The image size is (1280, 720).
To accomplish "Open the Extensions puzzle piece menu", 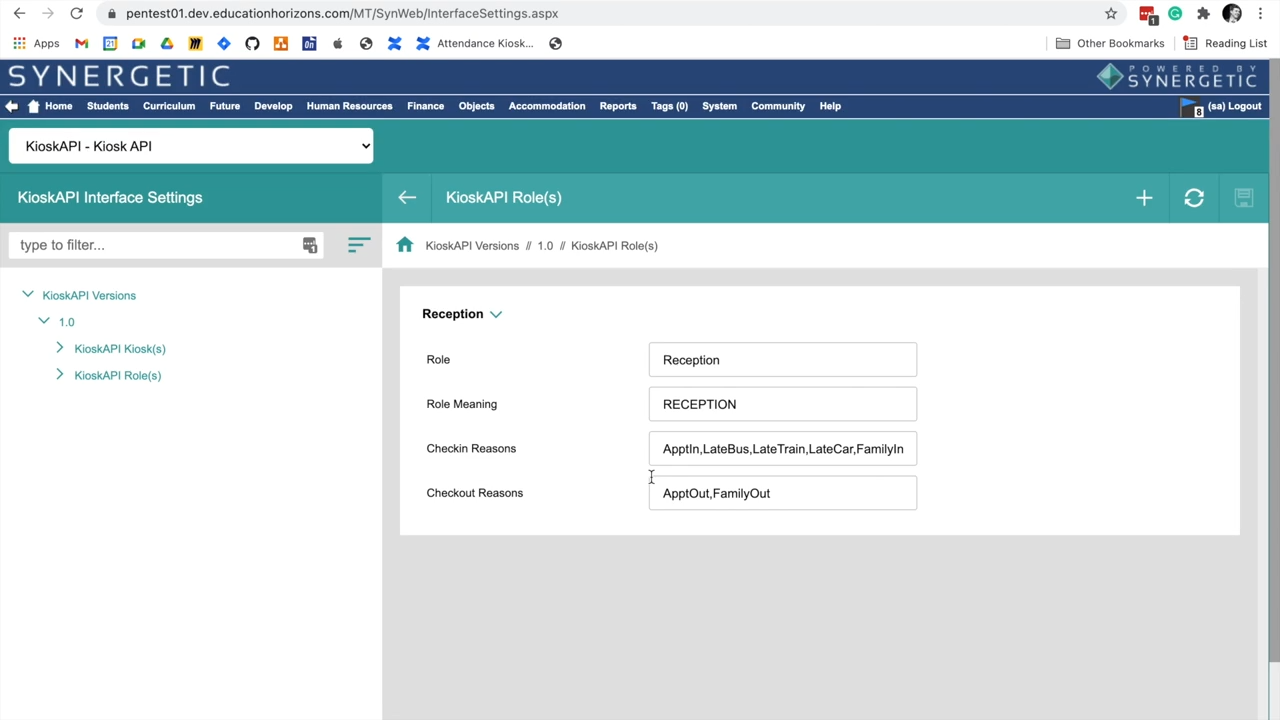I will coord(1203,14).
